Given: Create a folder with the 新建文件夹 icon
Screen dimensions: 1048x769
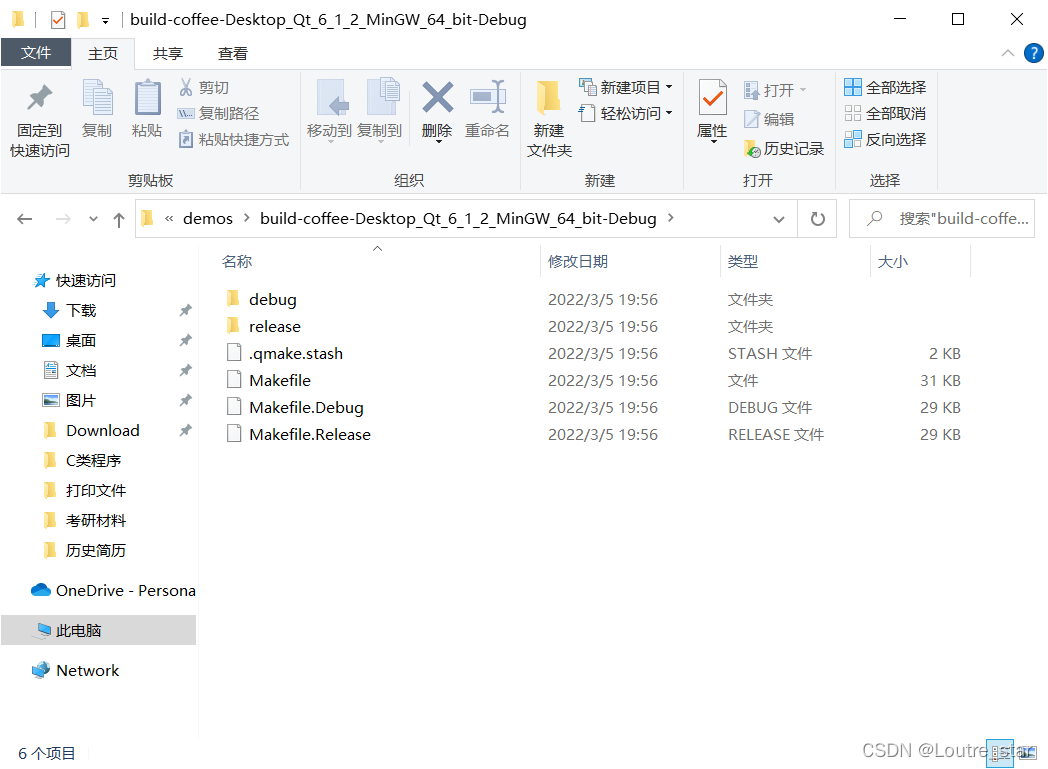Looking at the screenshot, I should [x=548, y=113].
